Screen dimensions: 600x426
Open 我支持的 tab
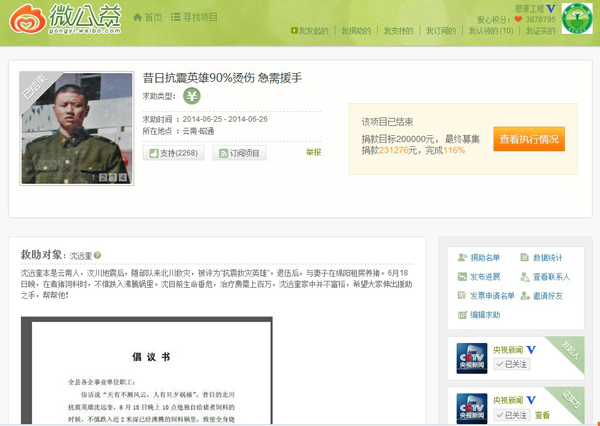tap(398, 31)
